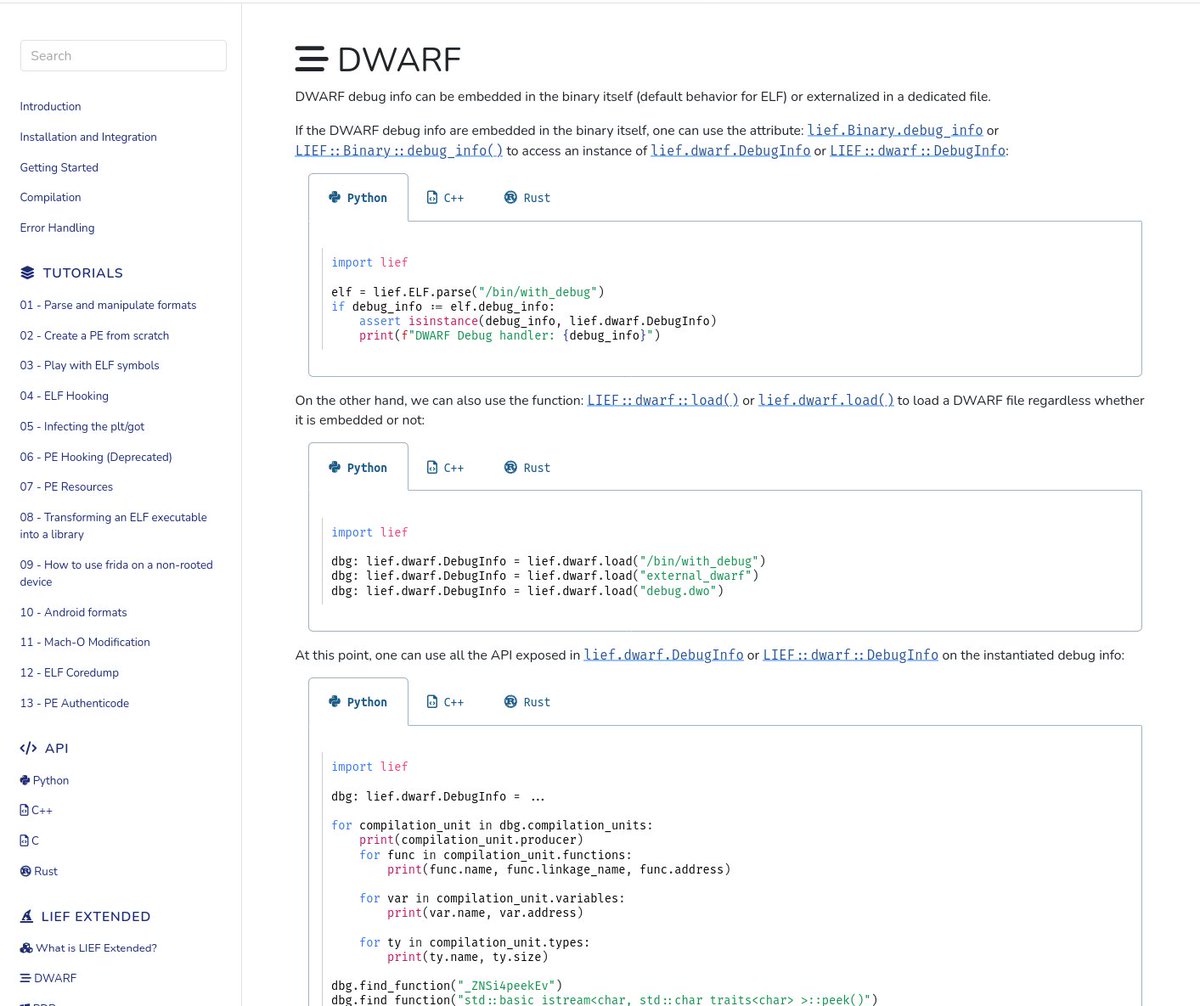Click the C file icon in API sidebar section

(x=24, y=841)
